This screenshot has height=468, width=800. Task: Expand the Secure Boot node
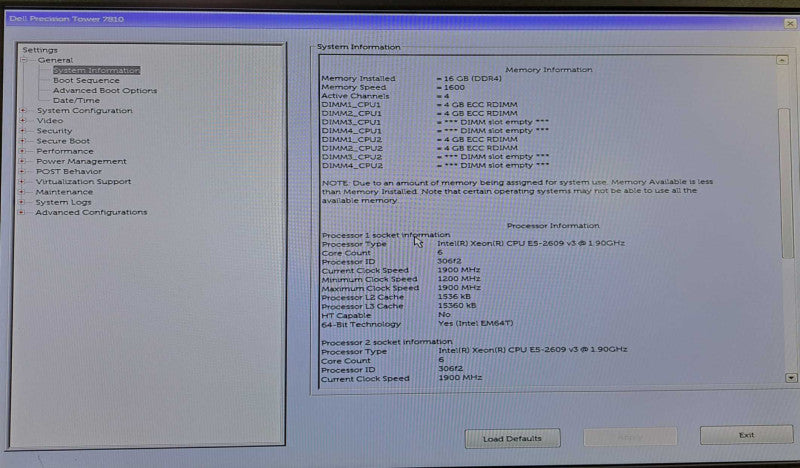coord(22,141)
